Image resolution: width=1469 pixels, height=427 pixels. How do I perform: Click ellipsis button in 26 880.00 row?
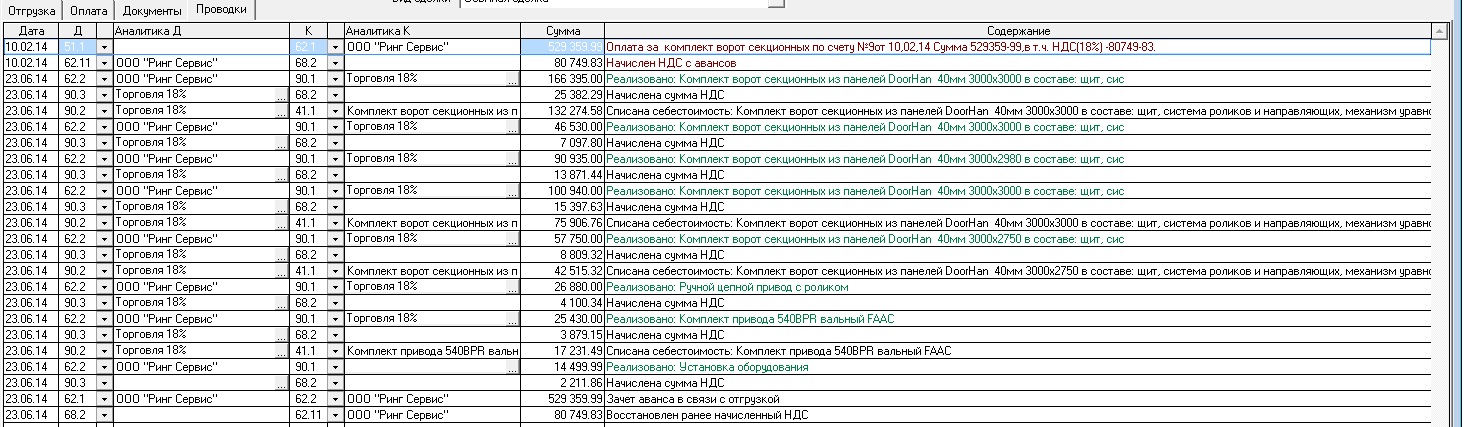[x=512, y=287]
